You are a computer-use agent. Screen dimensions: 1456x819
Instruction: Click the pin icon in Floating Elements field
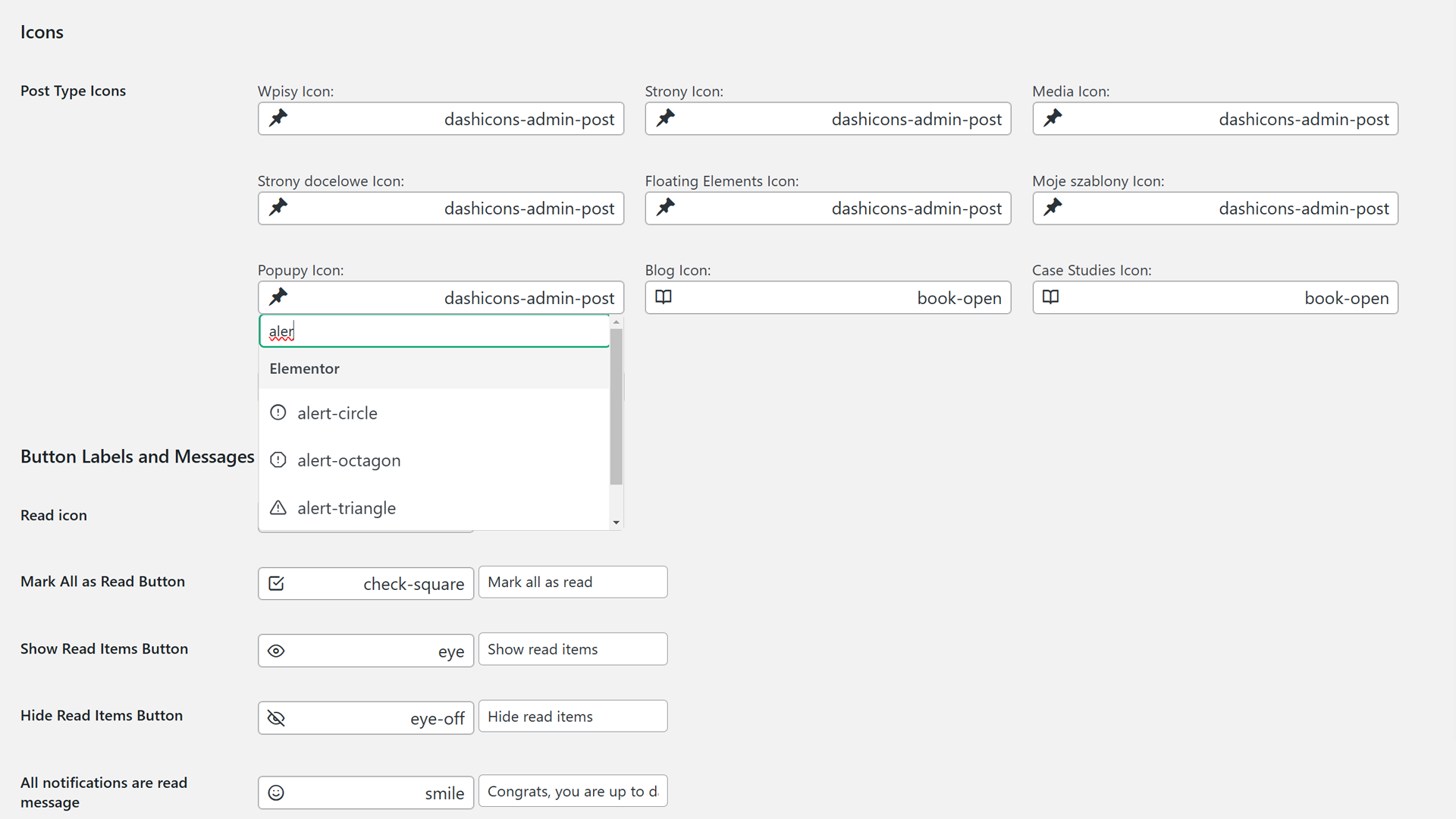[666, 207]
